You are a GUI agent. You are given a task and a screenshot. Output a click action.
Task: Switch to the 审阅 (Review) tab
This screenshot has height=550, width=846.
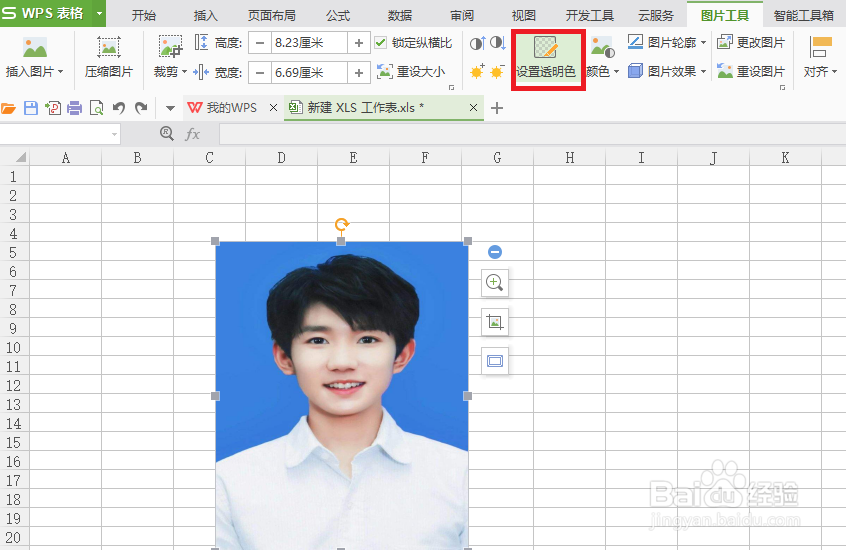[462, 15]
